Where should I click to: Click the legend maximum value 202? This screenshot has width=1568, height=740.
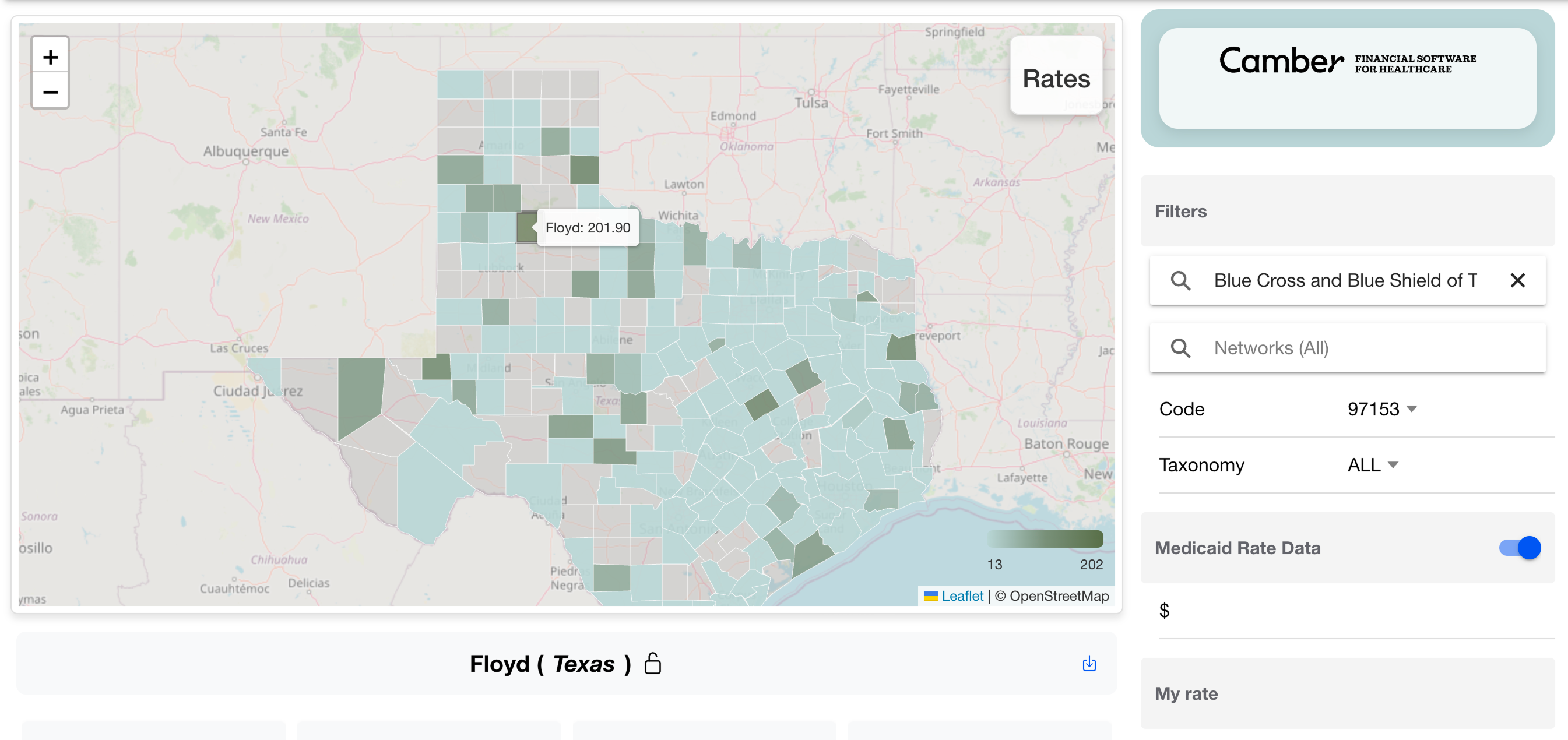1091,564
